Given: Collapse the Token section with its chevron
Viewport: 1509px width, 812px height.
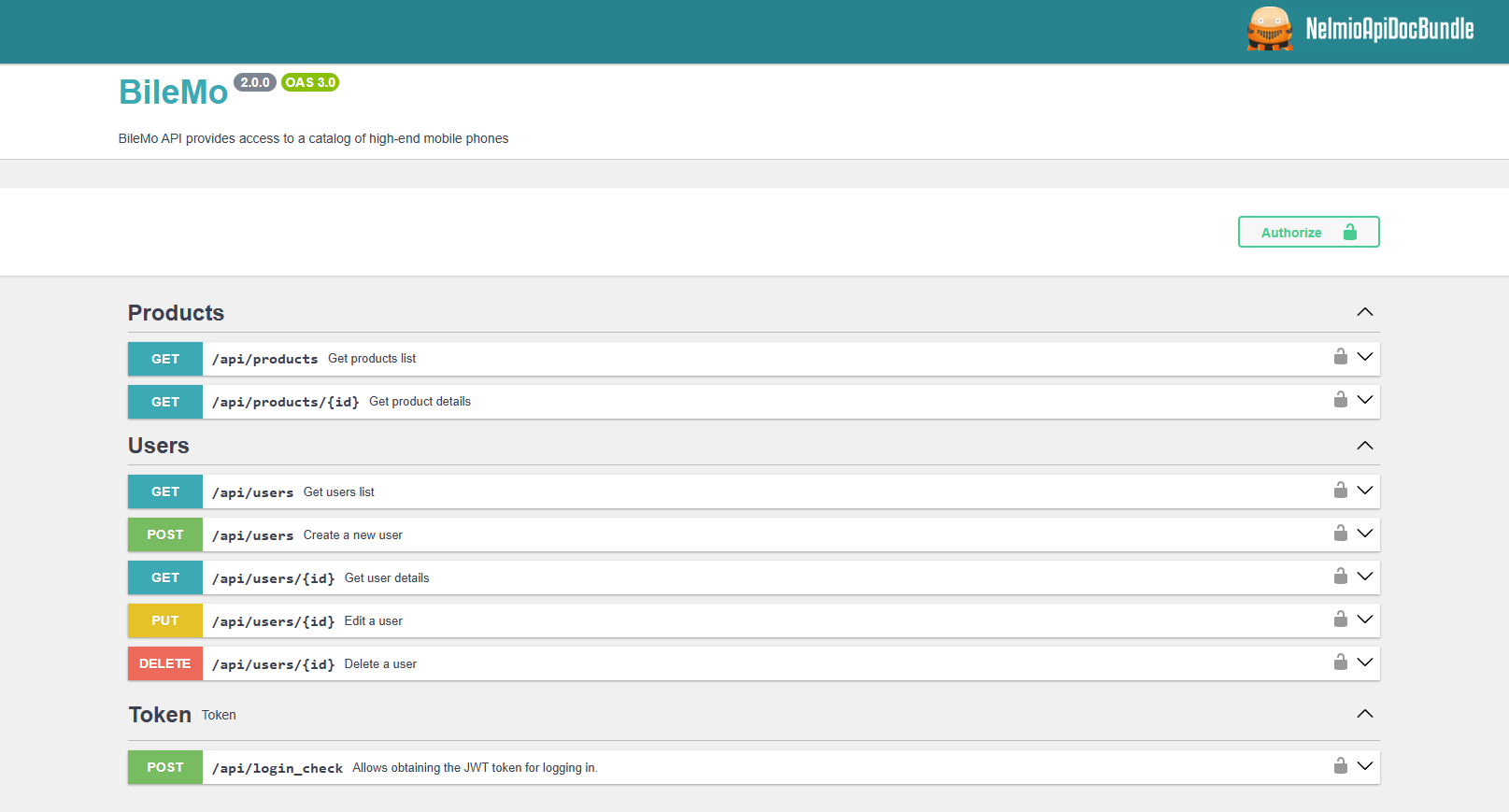Looking at the screenshot, I should tap(1364, 714).
